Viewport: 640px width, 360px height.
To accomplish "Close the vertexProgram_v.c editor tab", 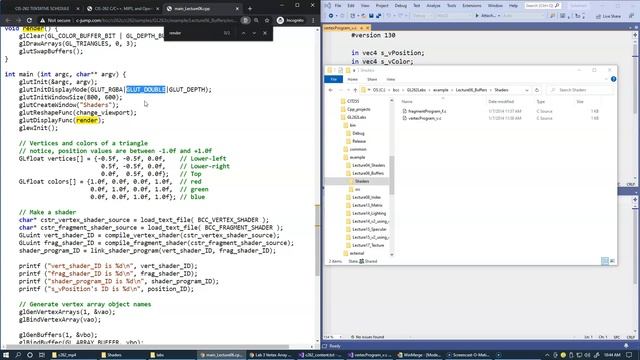I will (x=367, y=28).
